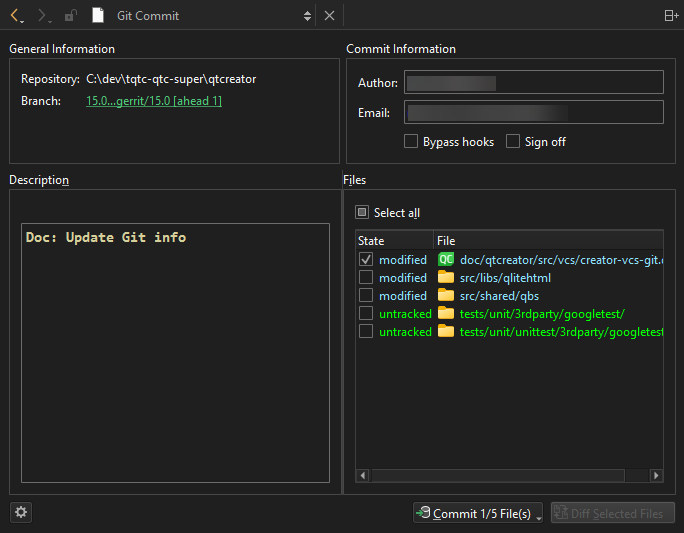Click the Author input field
The height and width of the screenshot is (533, 684).
click(534, 83)
